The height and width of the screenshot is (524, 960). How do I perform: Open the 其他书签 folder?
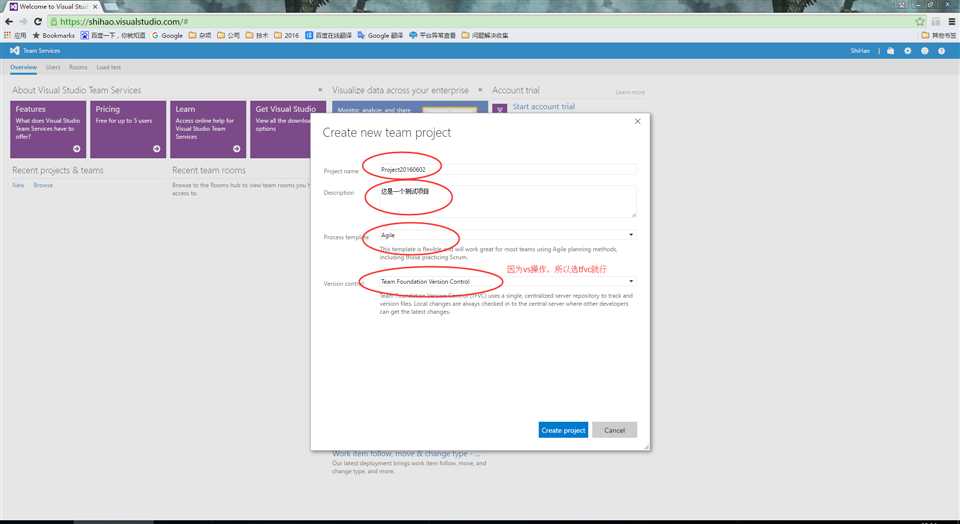tap(939, 36)
